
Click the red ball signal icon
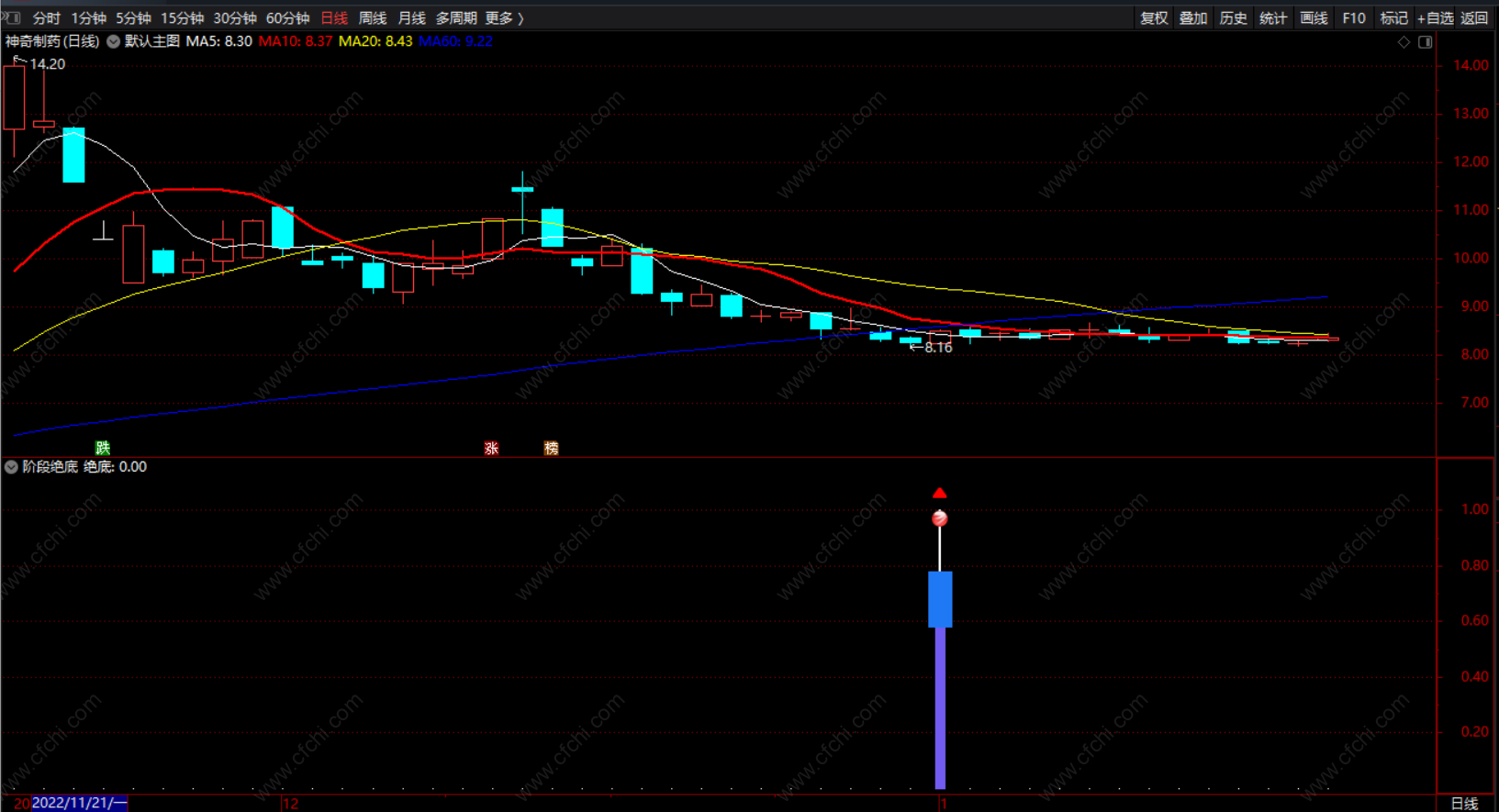click(x=939, y=518)
